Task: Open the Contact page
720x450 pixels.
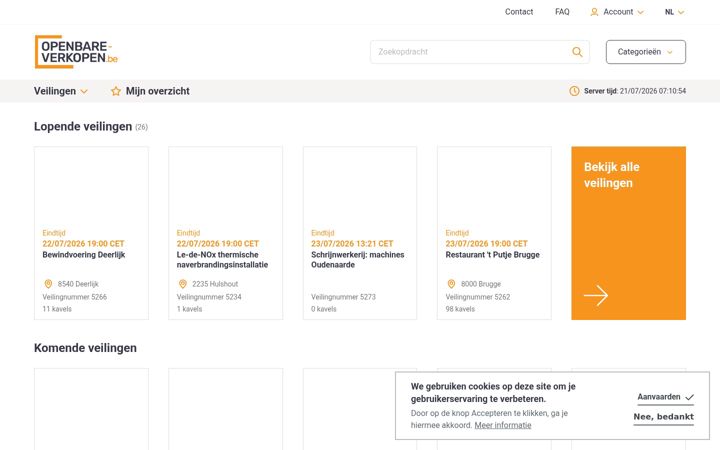Action: point(519,12)
